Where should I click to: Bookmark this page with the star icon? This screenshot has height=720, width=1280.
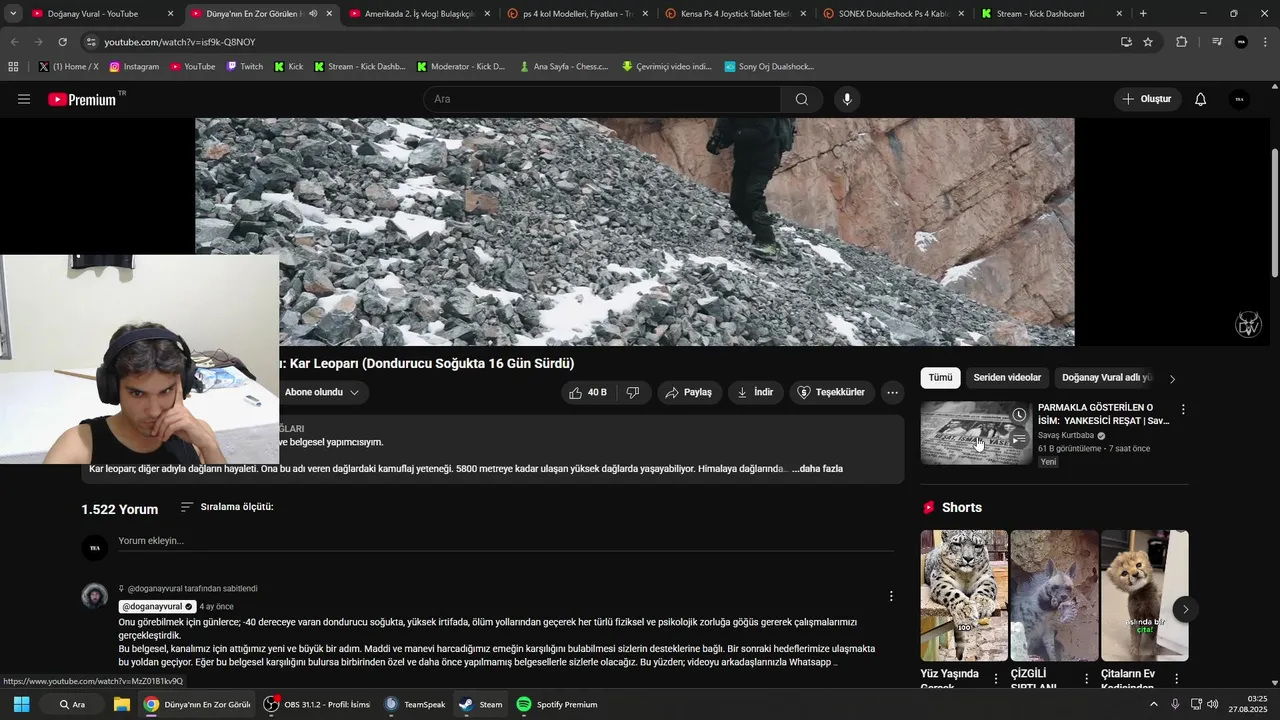point(1148,42)
